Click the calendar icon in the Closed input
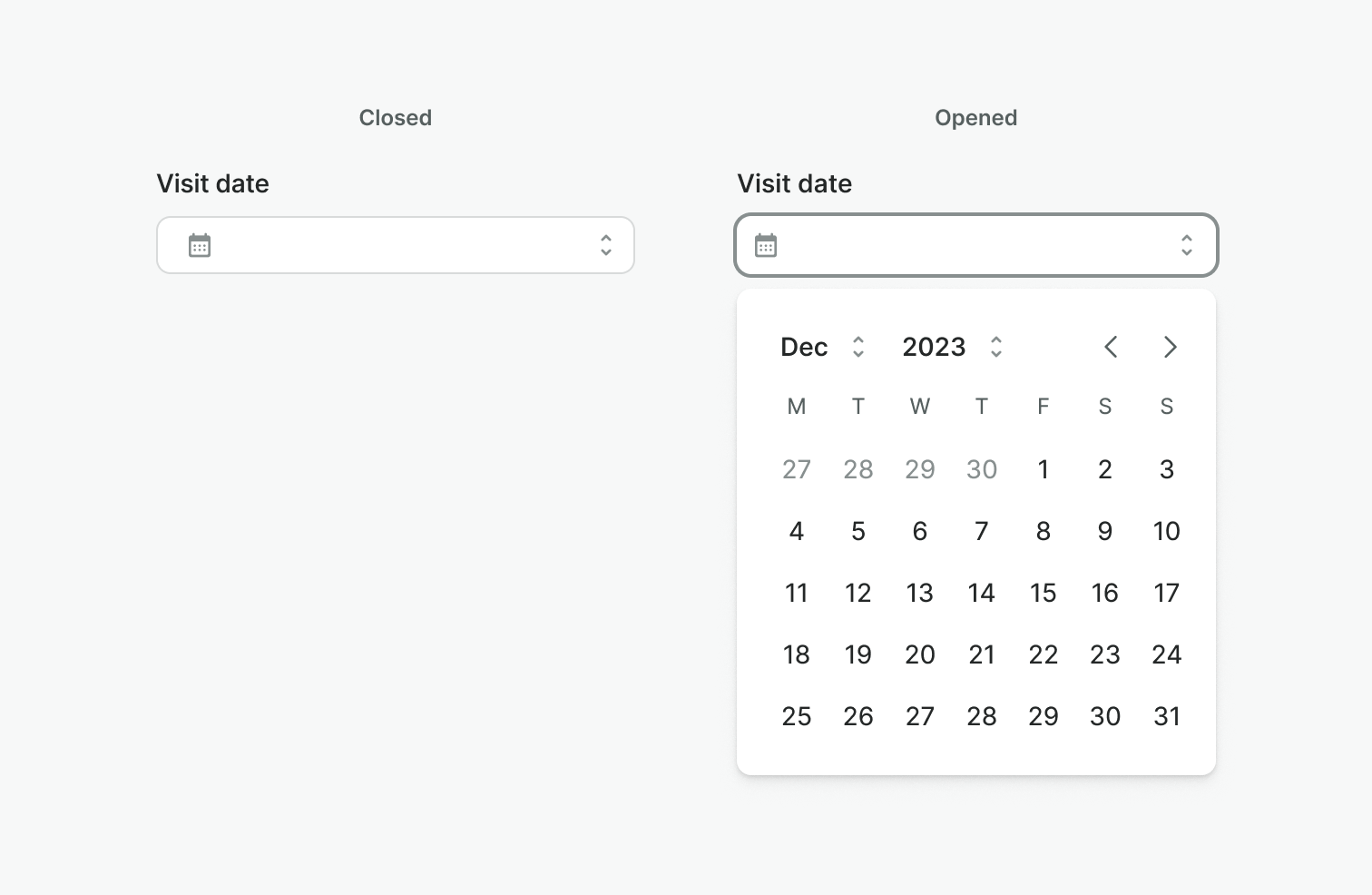Screen dimensions: 1372x895 [201, 245]
